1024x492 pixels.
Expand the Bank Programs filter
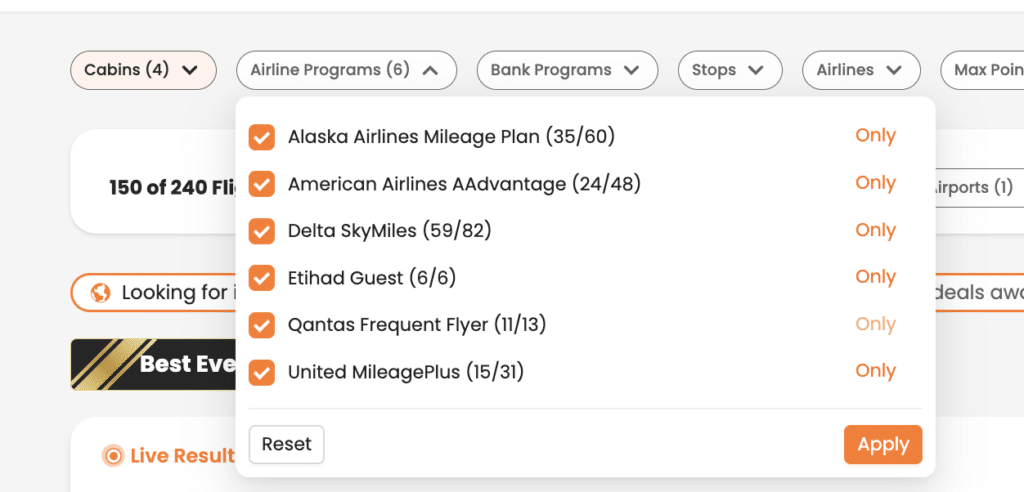tap(567, 70)
